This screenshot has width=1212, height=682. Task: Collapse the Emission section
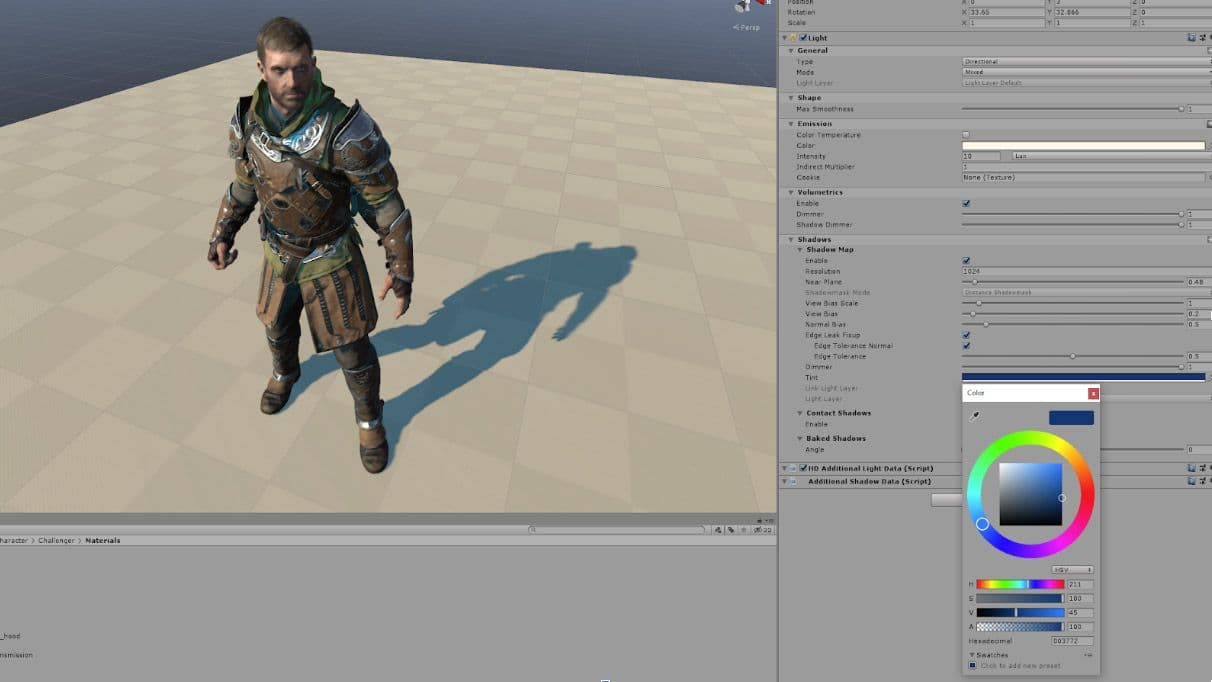click(790, 124)
